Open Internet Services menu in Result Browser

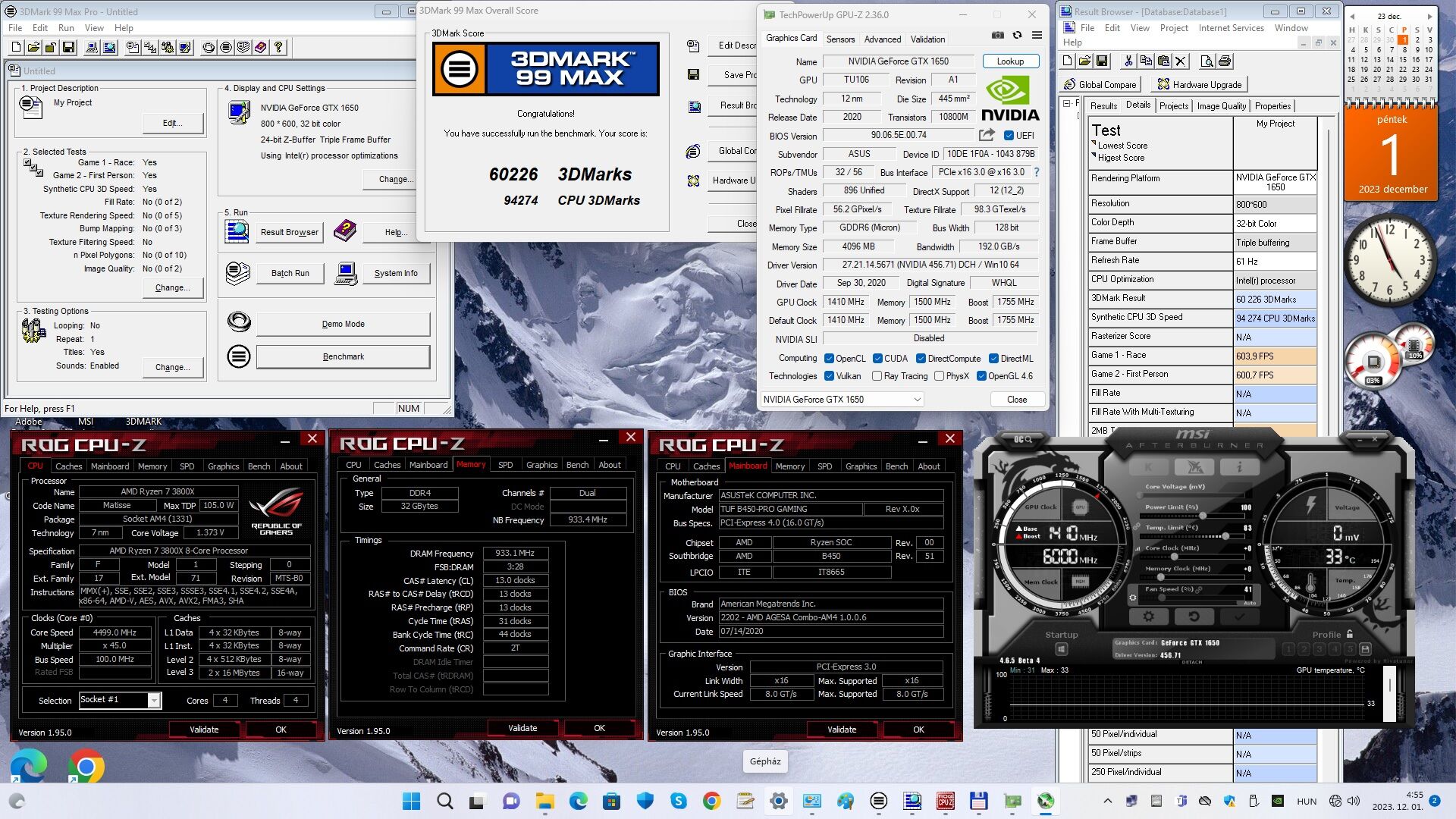click(1231, 28)
